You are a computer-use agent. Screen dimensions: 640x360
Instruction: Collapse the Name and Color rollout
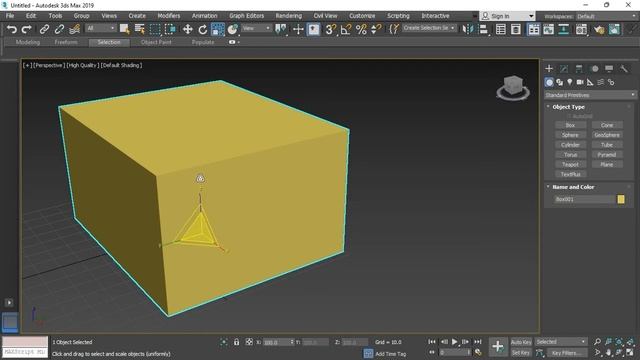[573, 187]
